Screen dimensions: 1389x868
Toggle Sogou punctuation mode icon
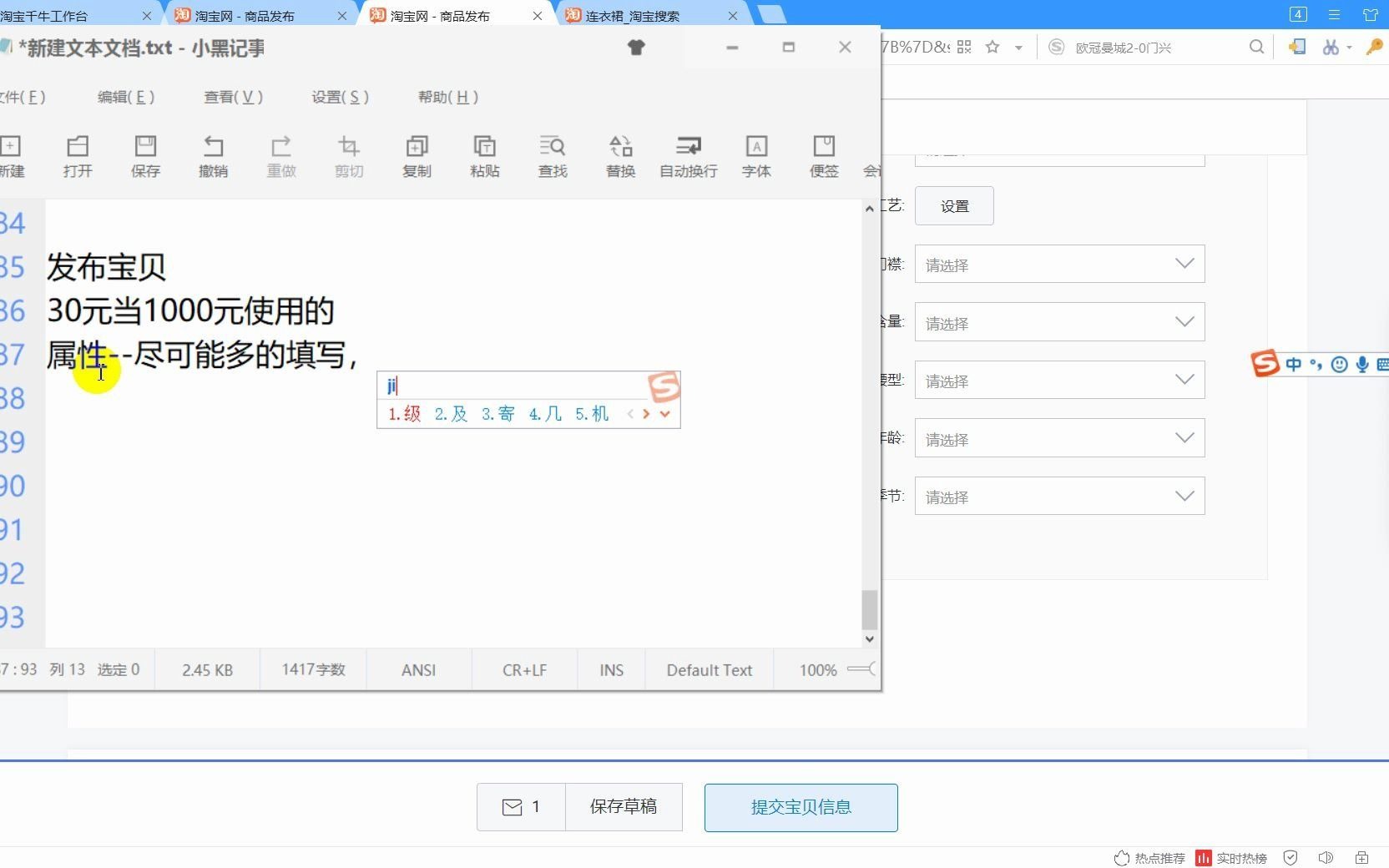coord(1316,365)
